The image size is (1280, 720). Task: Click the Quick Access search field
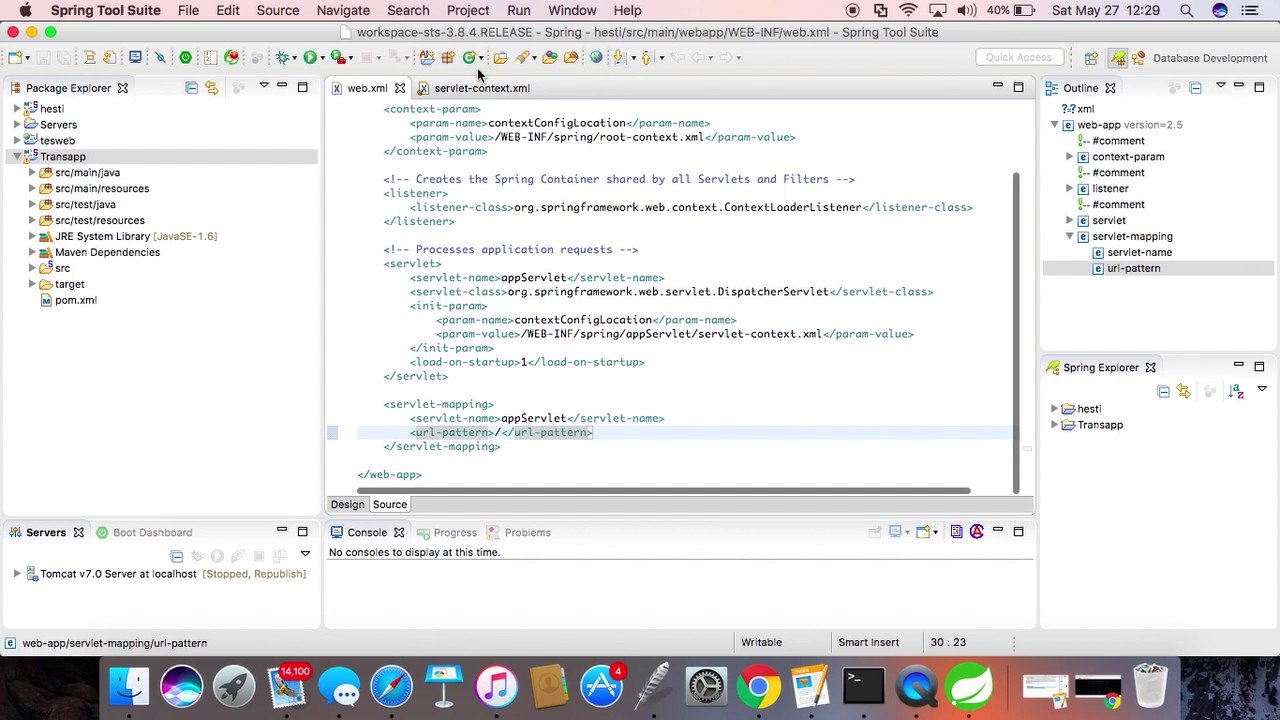1018,57
